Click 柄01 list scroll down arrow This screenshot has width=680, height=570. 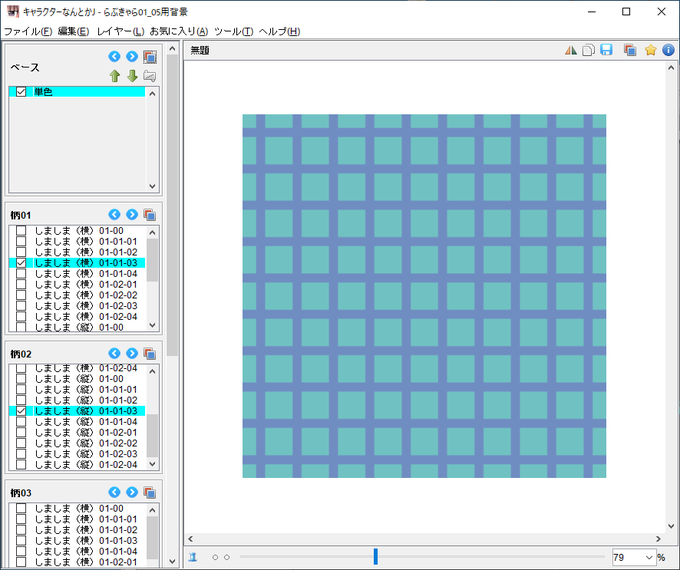152,325
